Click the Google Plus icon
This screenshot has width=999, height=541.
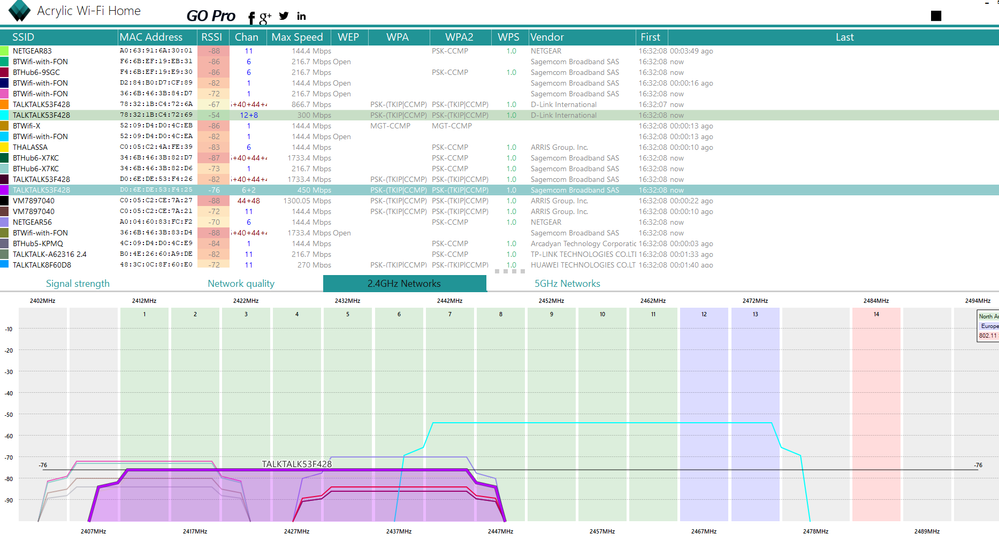click(265, 18)
